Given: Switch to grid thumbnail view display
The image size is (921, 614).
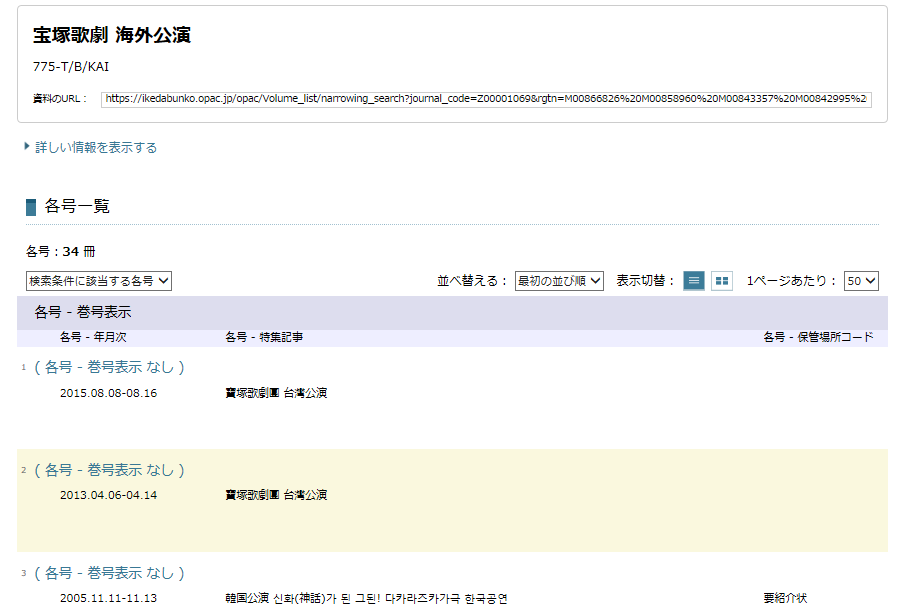Looking at the screenshot, I should 722,281.
